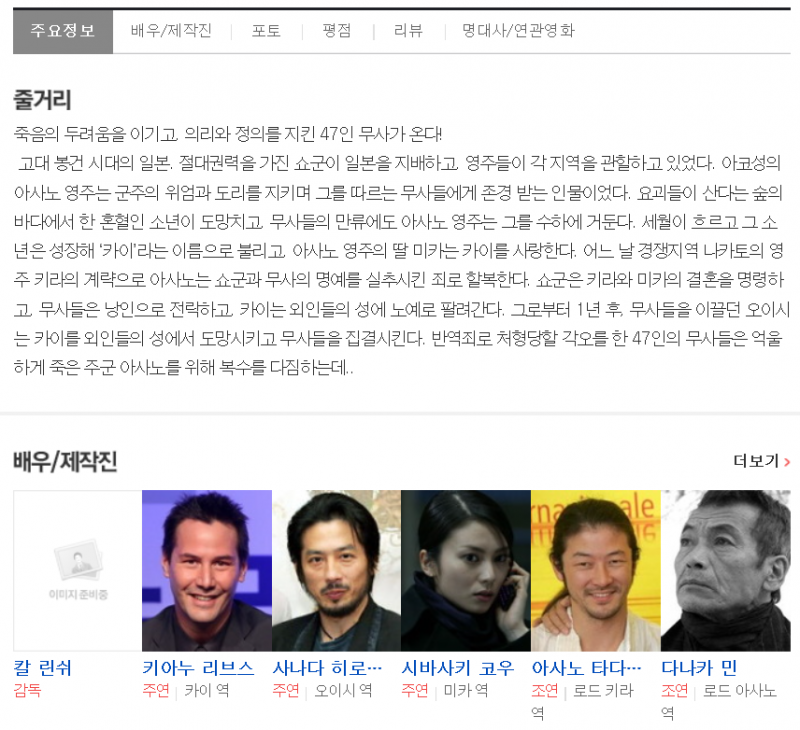The width and height of the screenshot is (800, 730).
Task: Open the 리뷰 tab
Action: point(405,31)
